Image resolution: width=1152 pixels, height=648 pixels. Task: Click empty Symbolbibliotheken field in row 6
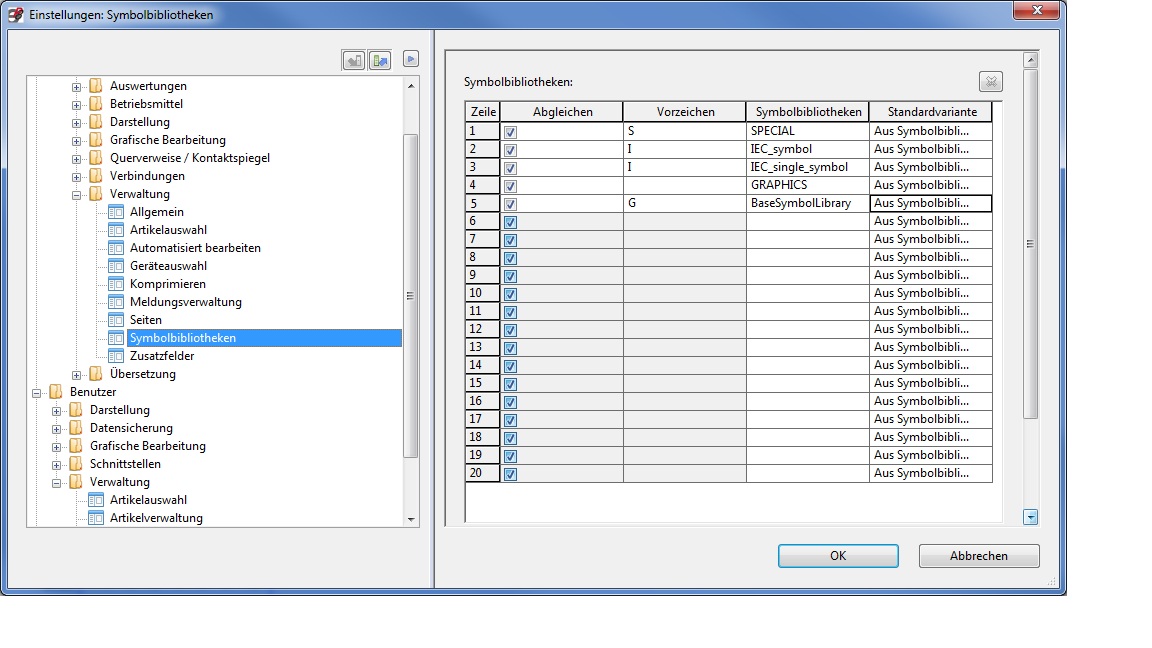pos(808,221)
